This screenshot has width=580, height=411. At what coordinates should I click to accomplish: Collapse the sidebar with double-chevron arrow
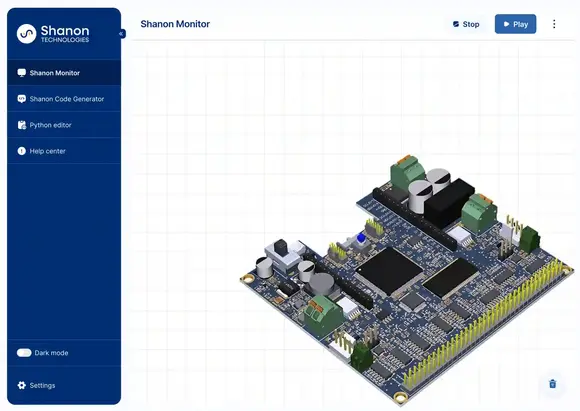point(121,34)
